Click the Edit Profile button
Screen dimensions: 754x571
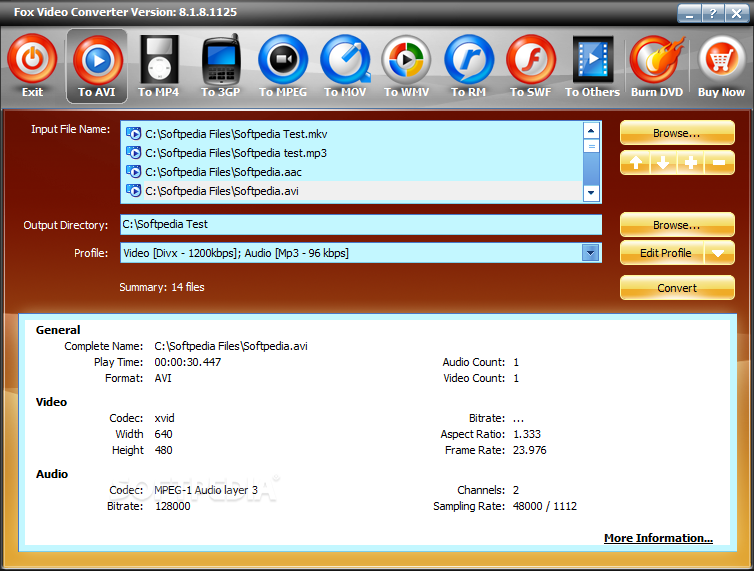[x=663, y=253]
